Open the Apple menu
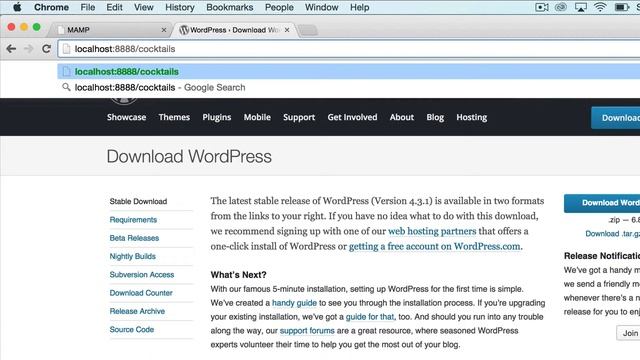 (x=17, y=7)
